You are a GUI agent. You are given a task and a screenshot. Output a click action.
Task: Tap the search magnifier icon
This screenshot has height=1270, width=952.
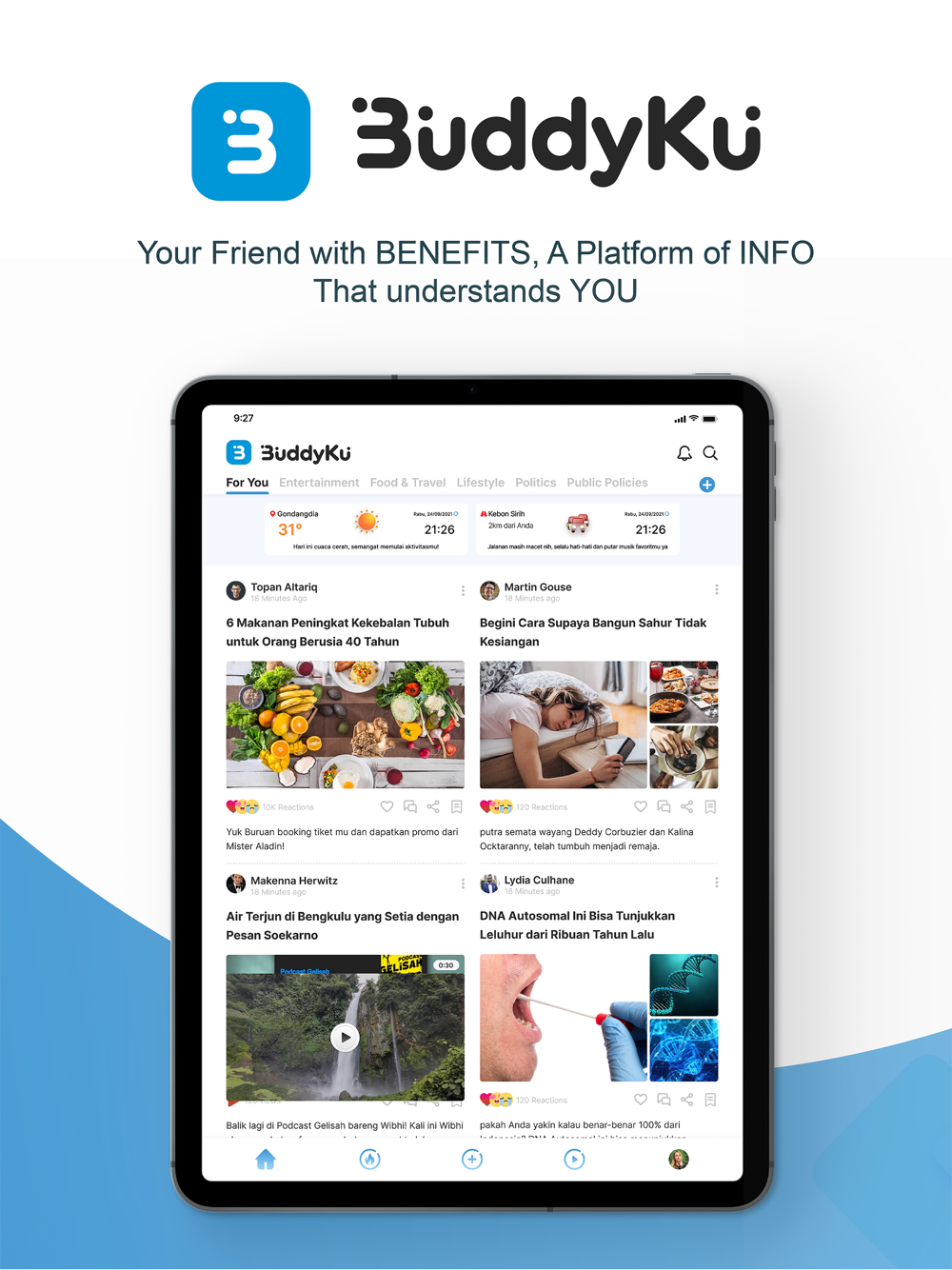click(x=710, y=453)
